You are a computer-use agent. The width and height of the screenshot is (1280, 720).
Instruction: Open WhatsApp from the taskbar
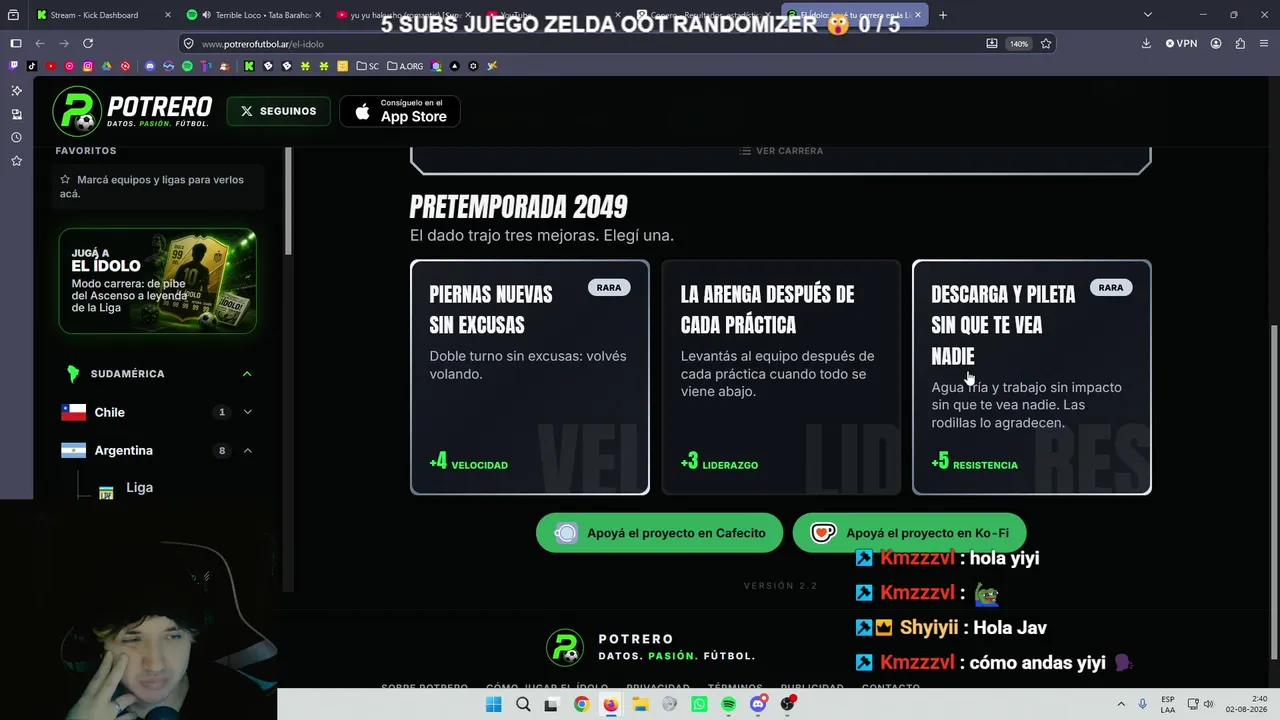[x=699, y=704]
